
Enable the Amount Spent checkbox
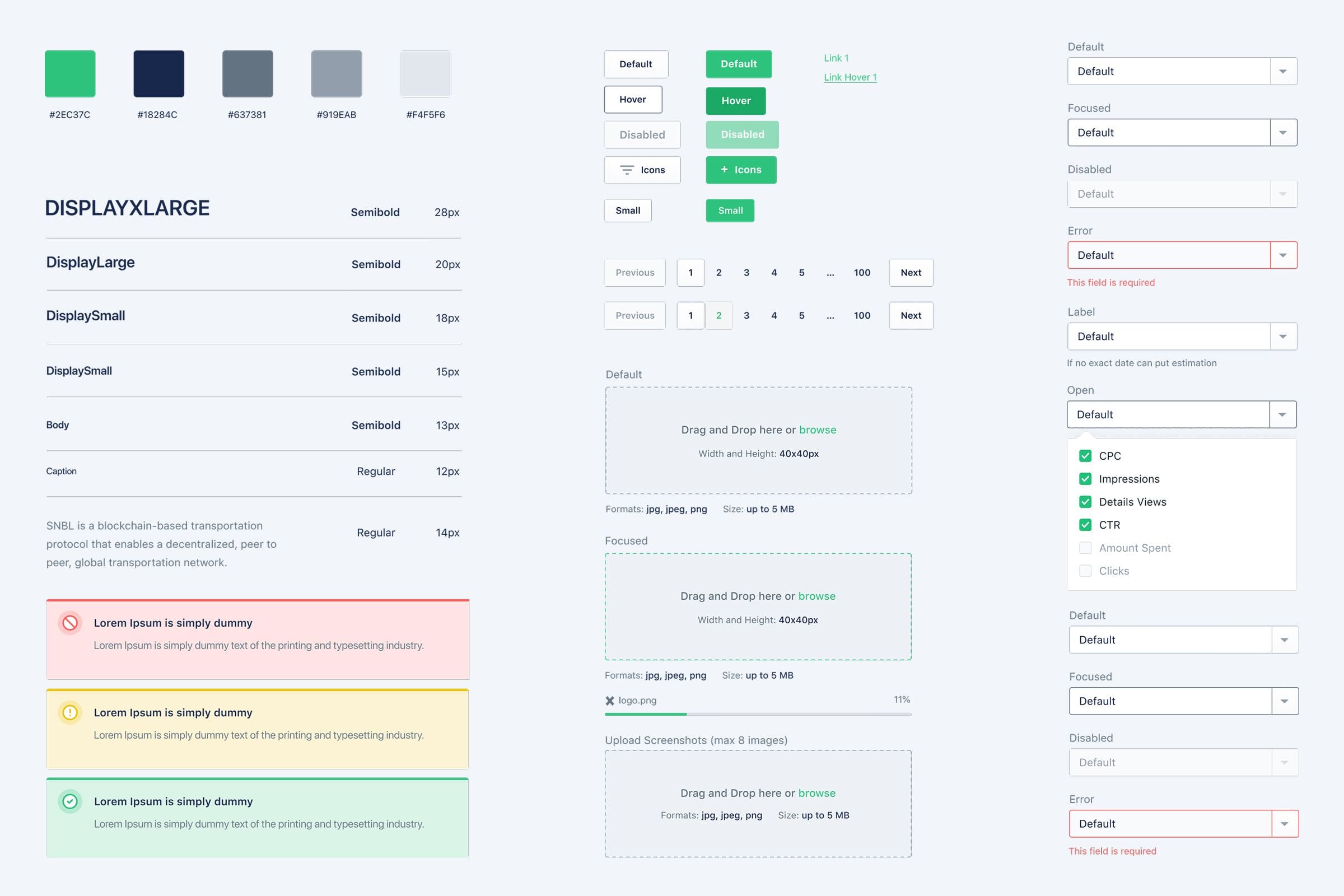coord(1085,548)
